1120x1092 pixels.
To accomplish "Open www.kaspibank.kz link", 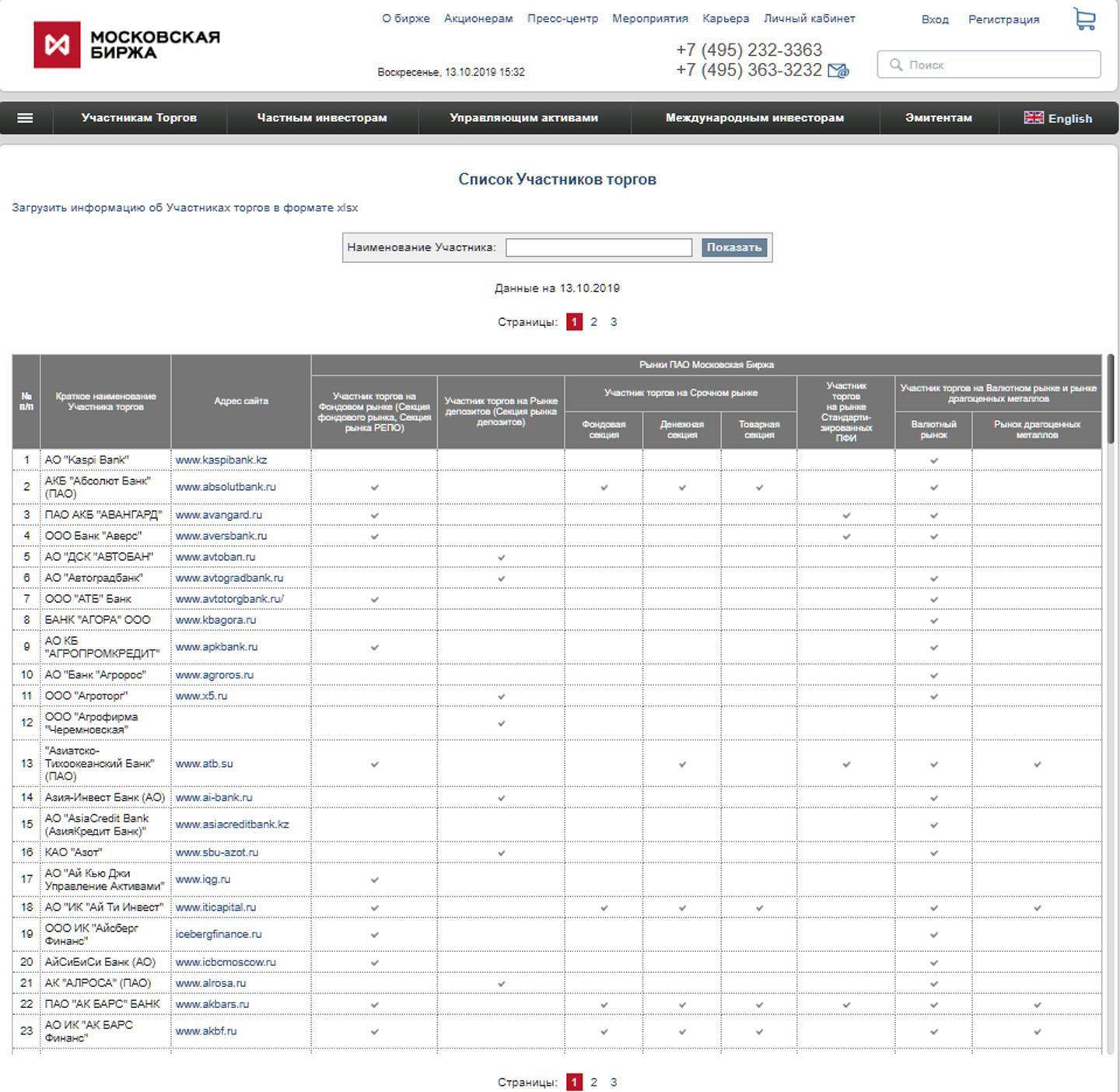I will [221, 460].
